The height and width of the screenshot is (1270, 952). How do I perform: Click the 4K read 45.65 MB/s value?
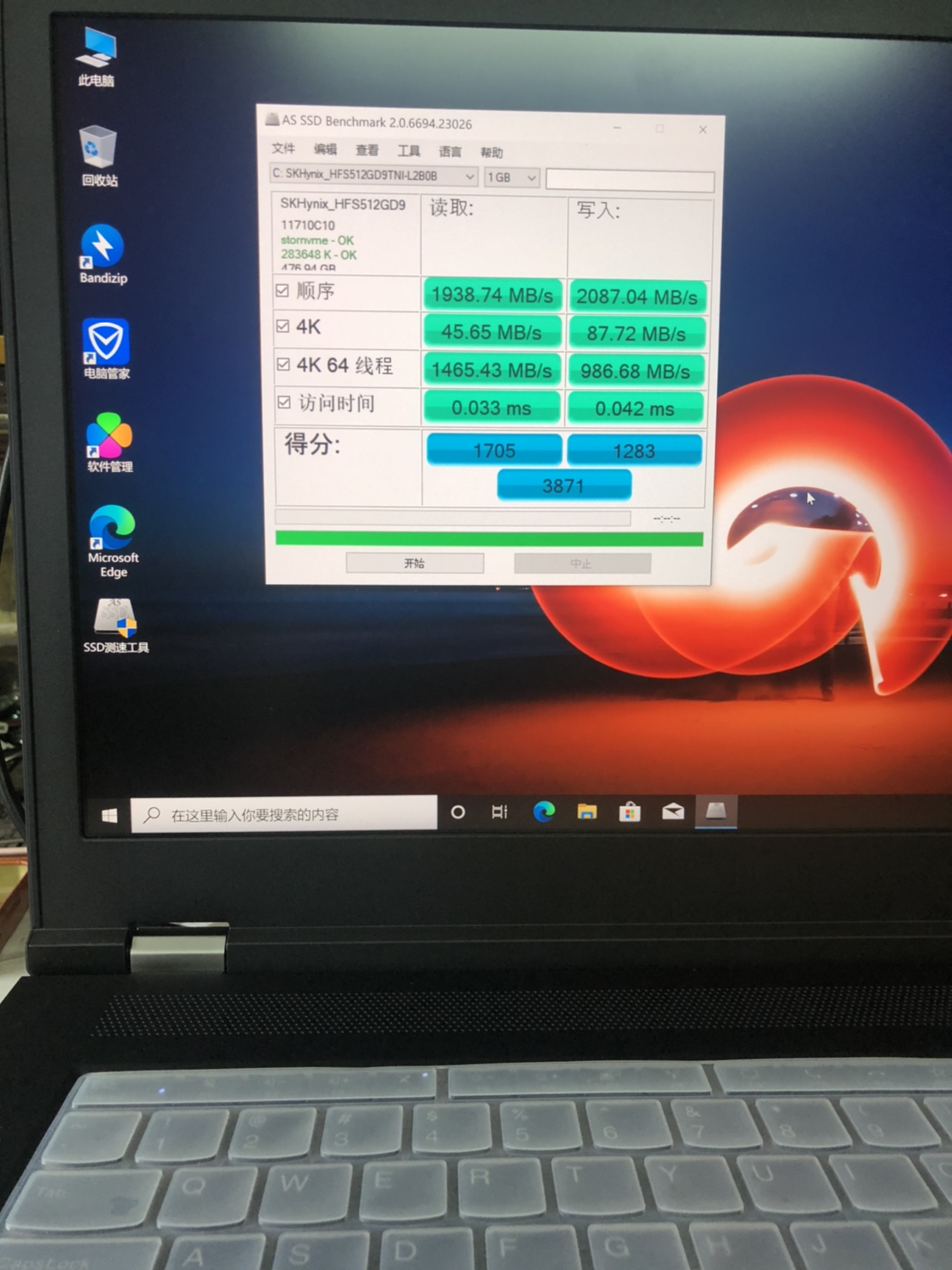[x=491, y=331]
